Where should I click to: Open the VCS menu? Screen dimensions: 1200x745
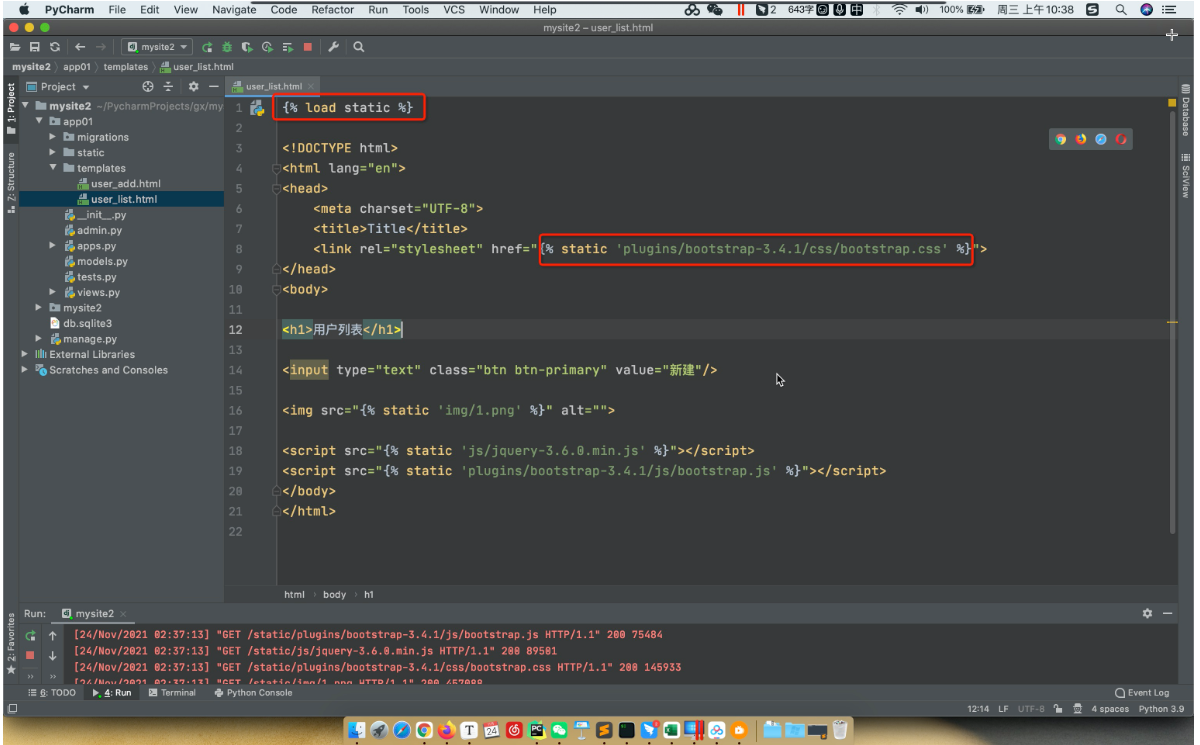coord(454,9)
